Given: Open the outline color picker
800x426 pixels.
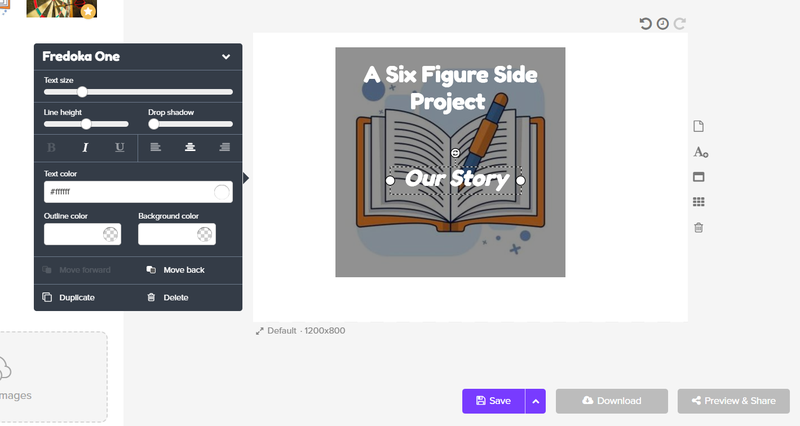Looking at the screenshot, I should tap(82, 234).
